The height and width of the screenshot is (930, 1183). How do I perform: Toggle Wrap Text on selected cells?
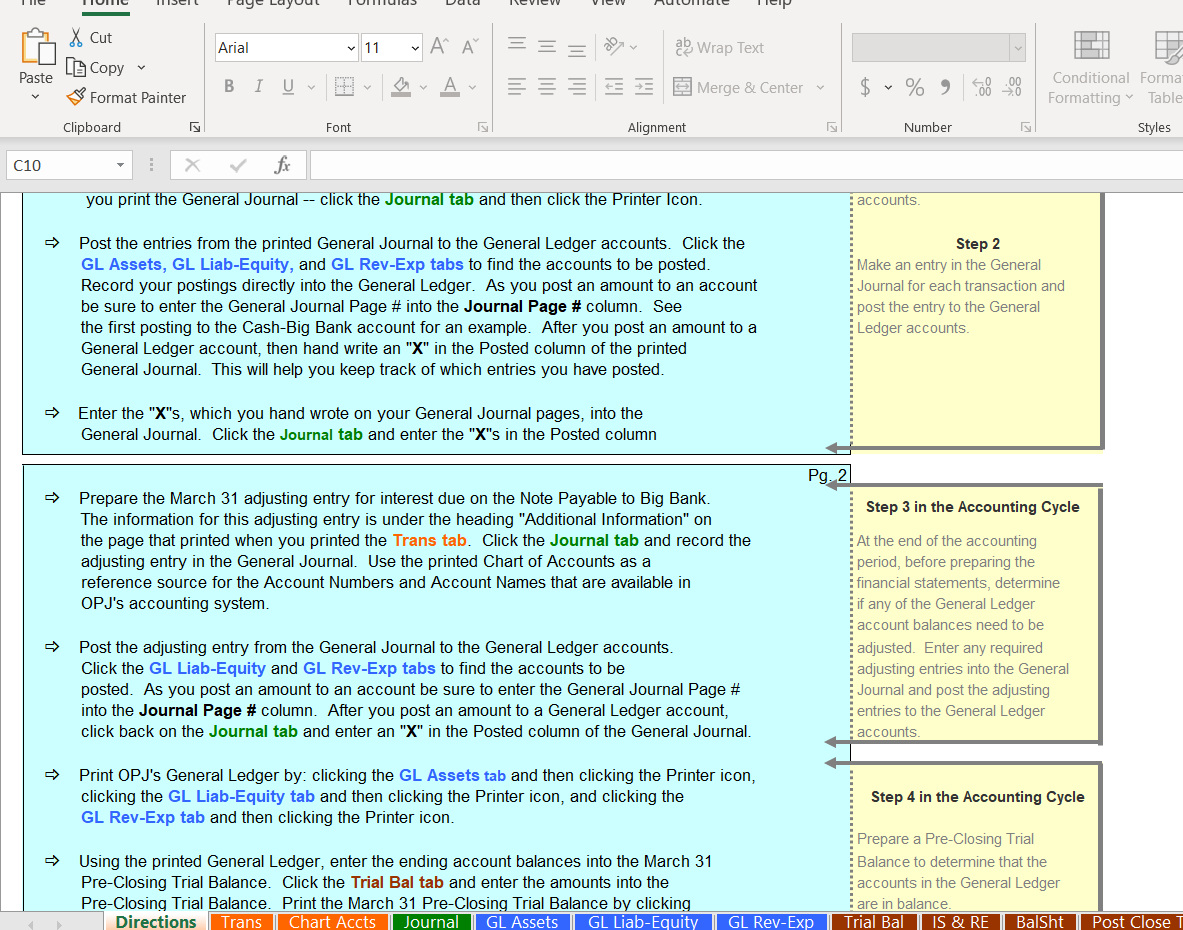tap(719, 48)
